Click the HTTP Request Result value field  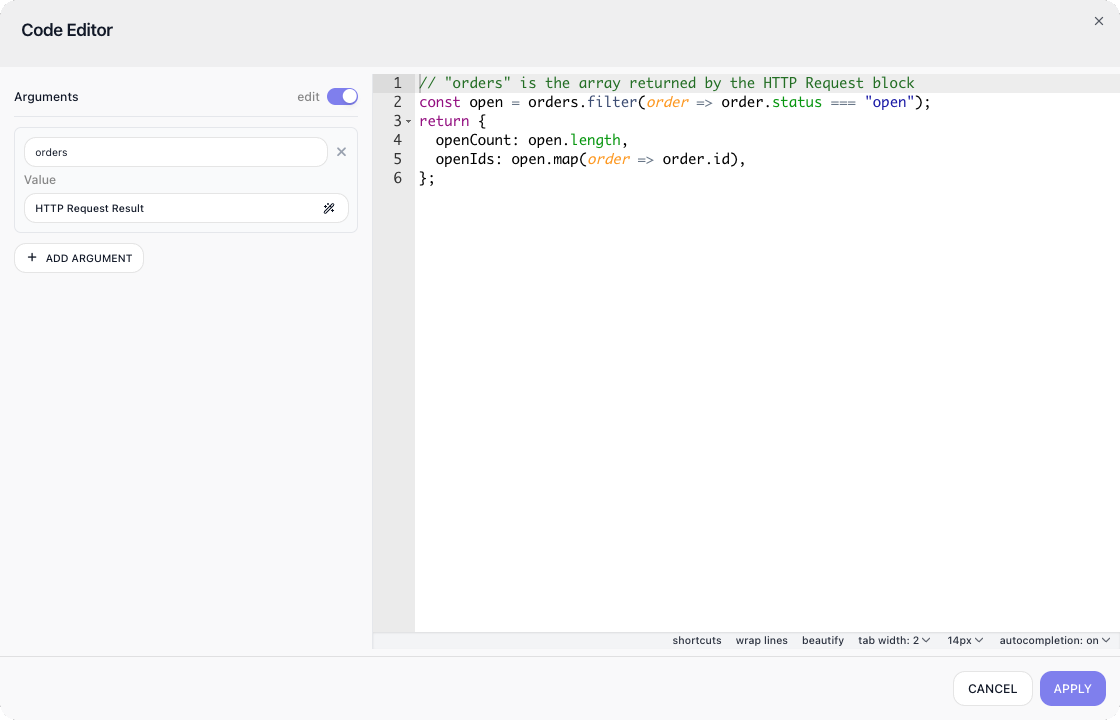point(186,209)
